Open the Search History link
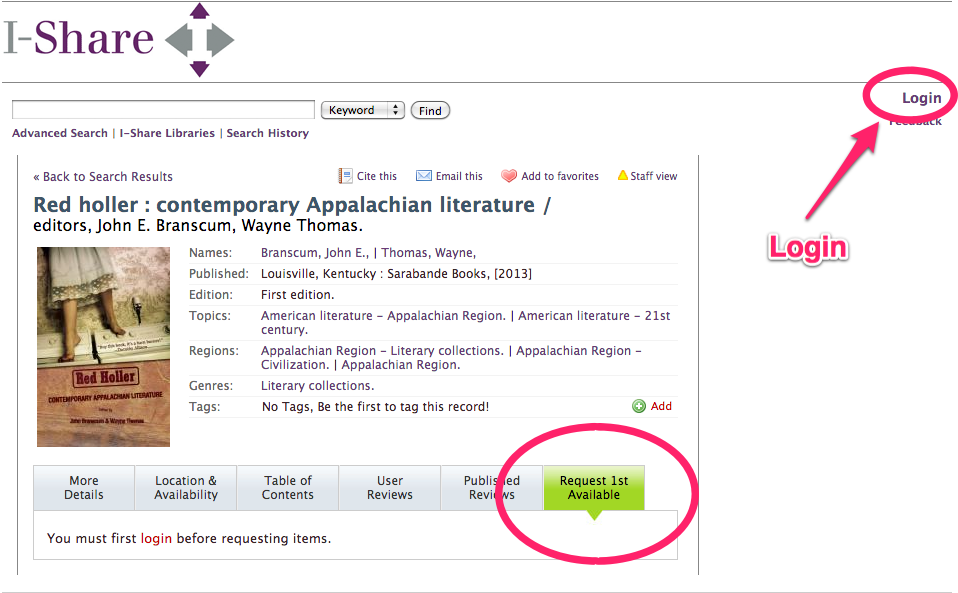Screen dimensions: 958x593 [x=267, y=133]
